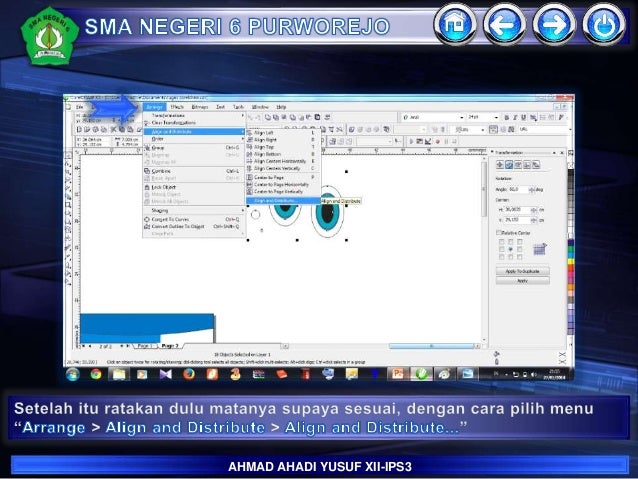Select Size tab in Transformation docker
This screenshot has height=479, width=638.
[x=527, y=165]
